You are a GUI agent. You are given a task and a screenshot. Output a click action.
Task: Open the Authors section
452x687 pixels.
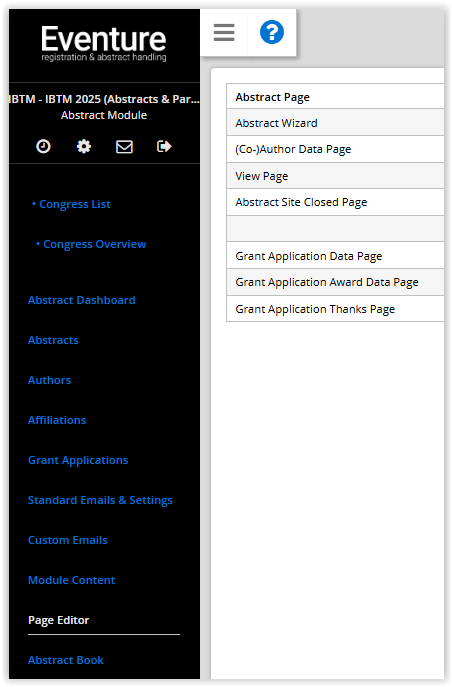click(x=49, y=380)
